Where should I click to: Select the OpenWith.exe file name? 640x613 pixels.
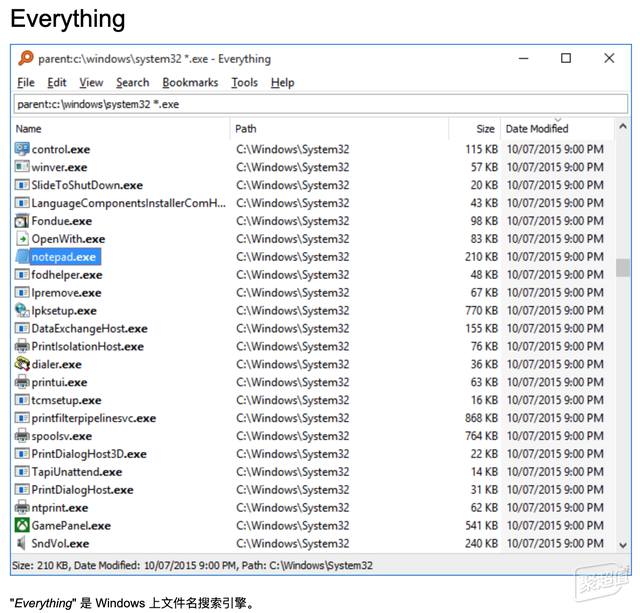[x=69, y=239]
